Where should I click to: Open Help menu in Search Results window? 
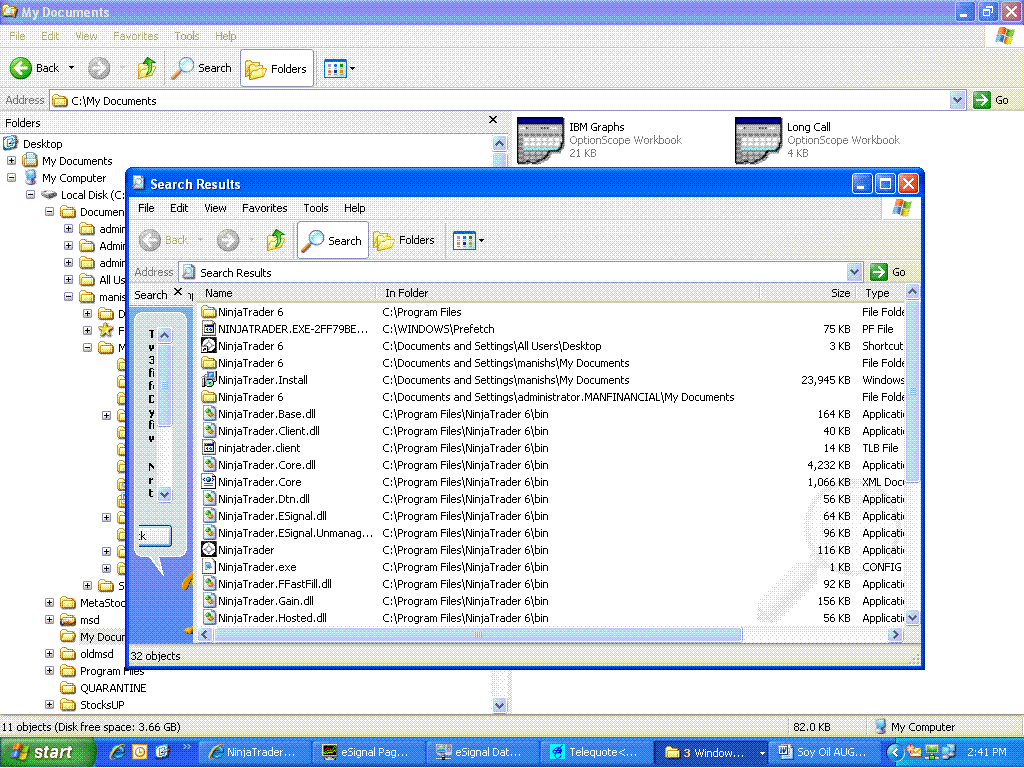(355, 208)
